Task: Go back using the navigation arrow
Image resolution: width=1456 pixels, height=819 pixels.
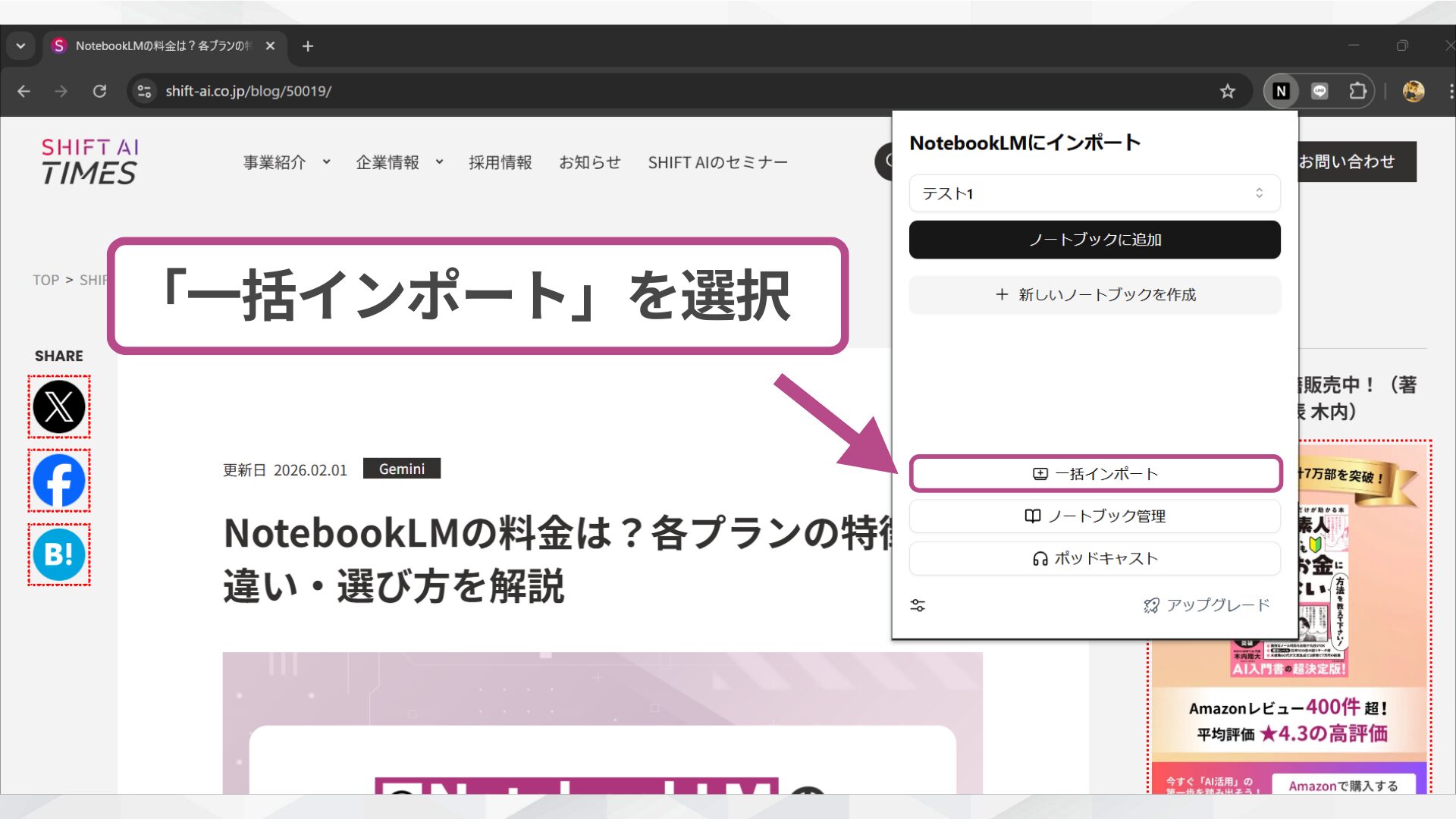Action: [x=24, y=90]
